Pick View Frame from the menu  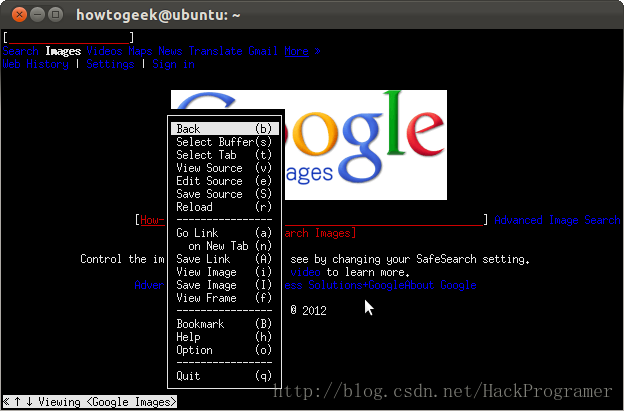tap(225, 298)
